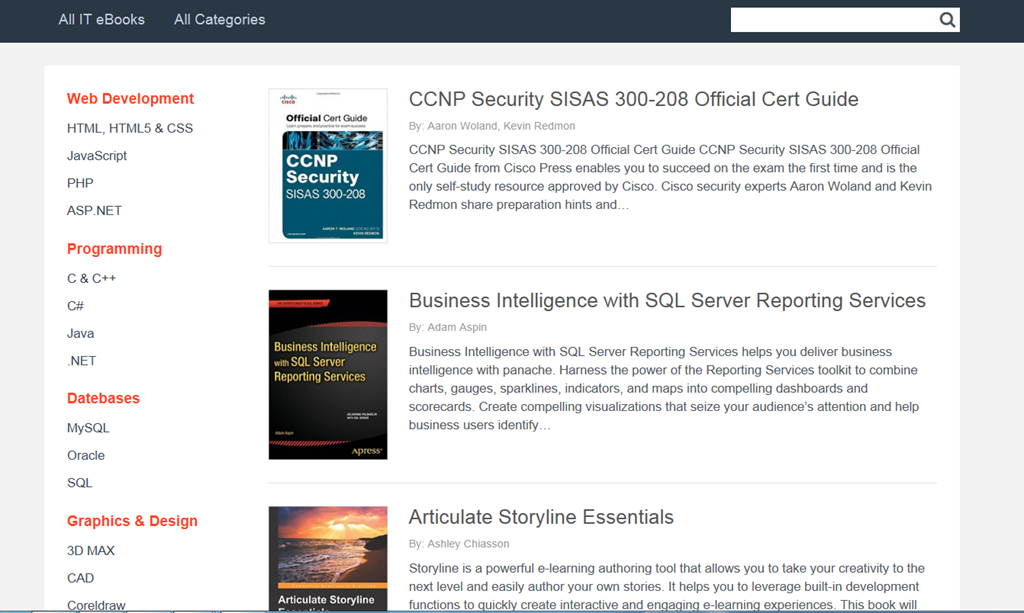Open the CCNP Security book cover thumbnail
The width and height of the screenshot is (1024, 613).
click(328, 166)
